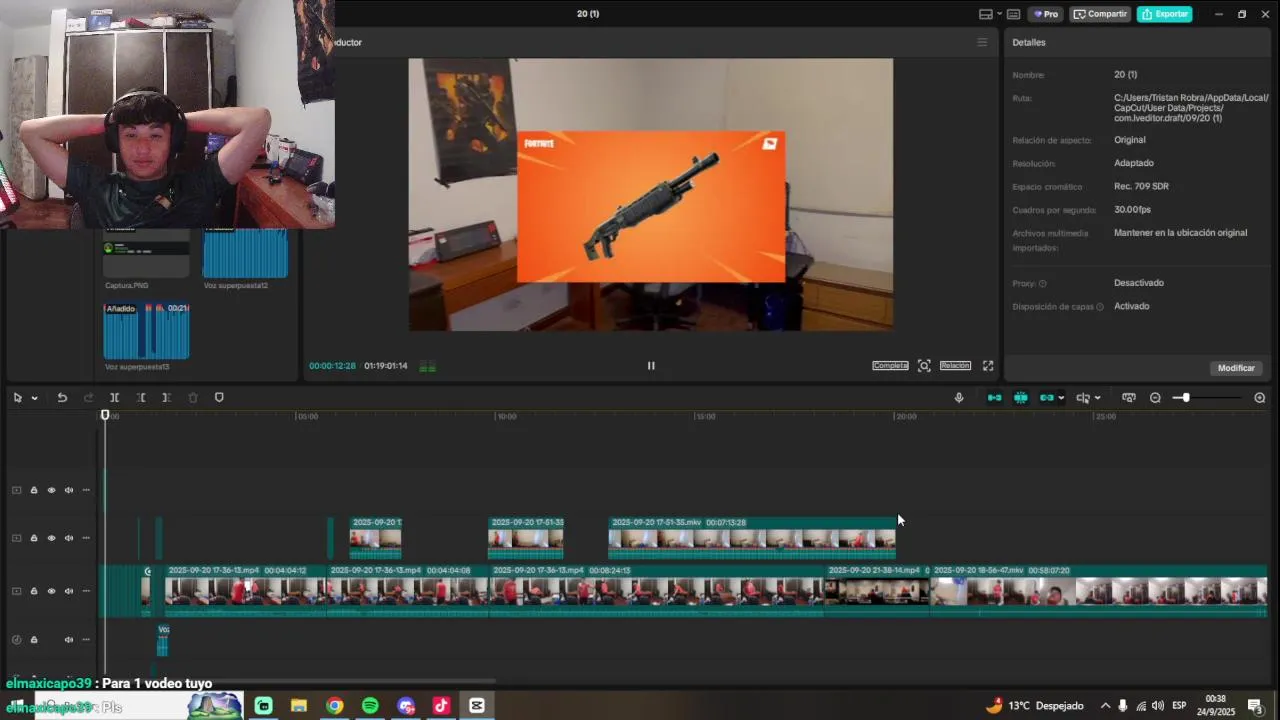Hide the top video track
This screenshot has width=1280, height=720.
(51, 490)
